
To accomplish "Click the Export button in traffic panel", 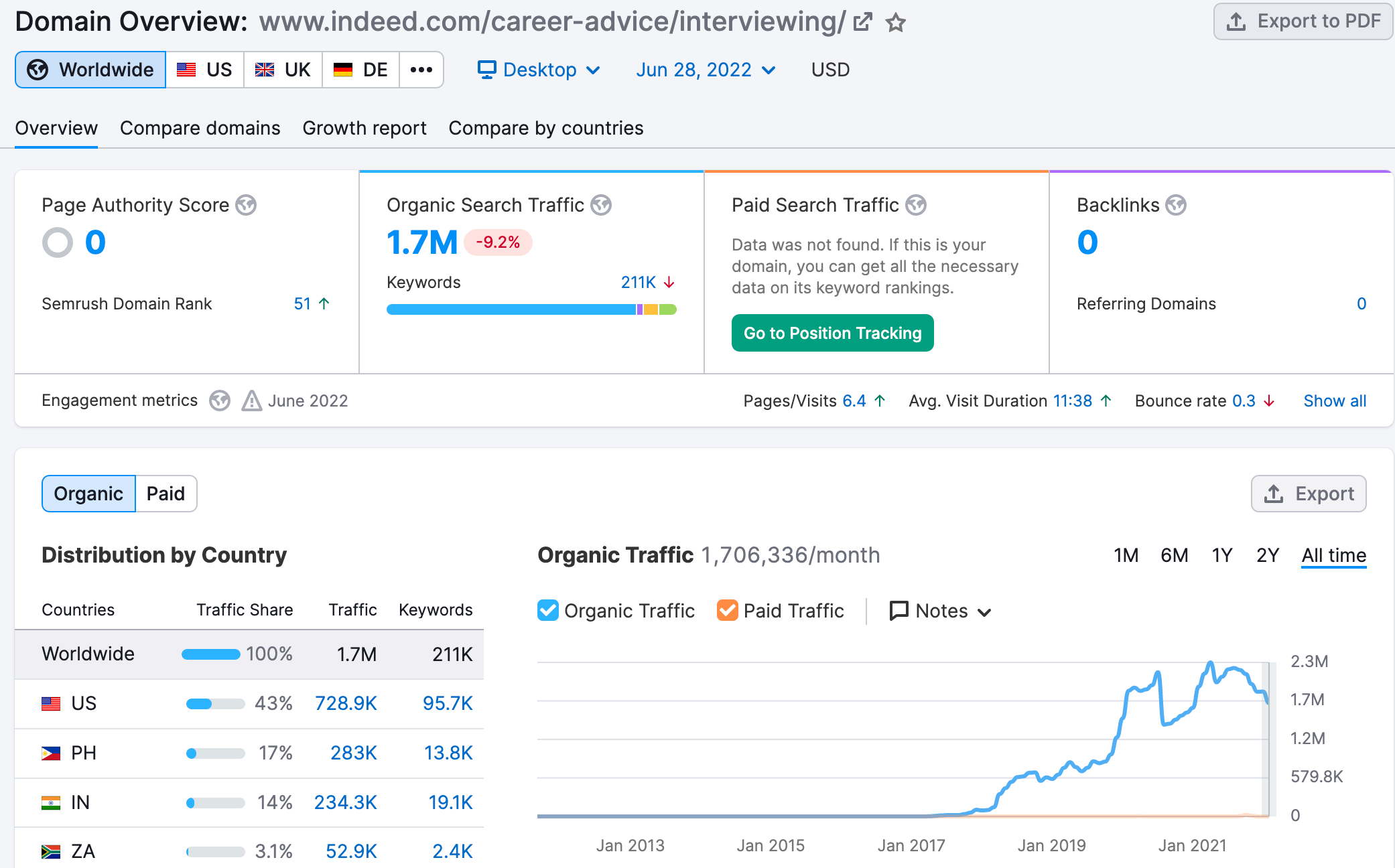I will (x=1309, y=494).
